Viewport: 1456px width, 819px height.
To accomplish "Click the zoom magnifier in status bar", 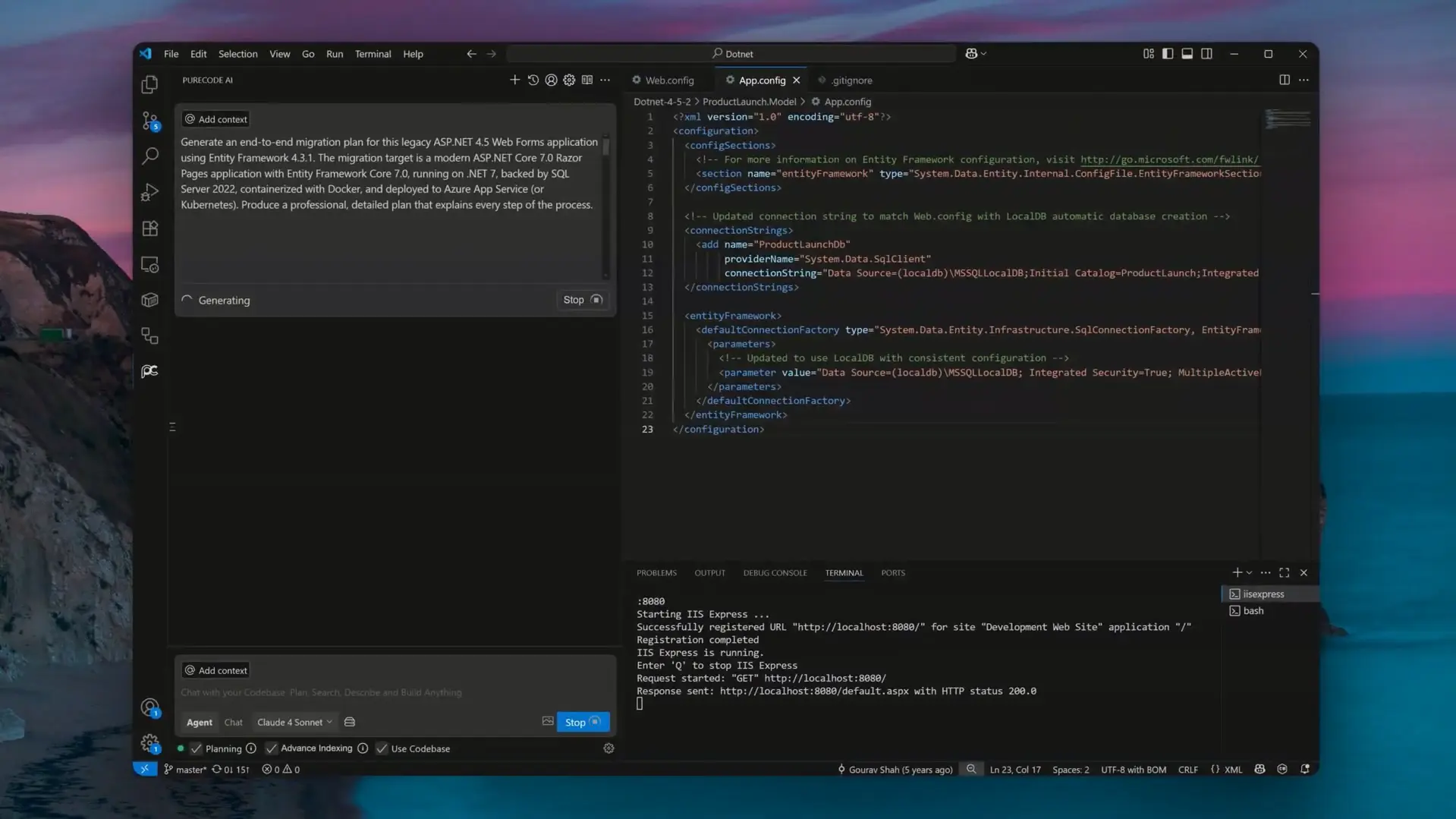I will (x=971, y=769).
